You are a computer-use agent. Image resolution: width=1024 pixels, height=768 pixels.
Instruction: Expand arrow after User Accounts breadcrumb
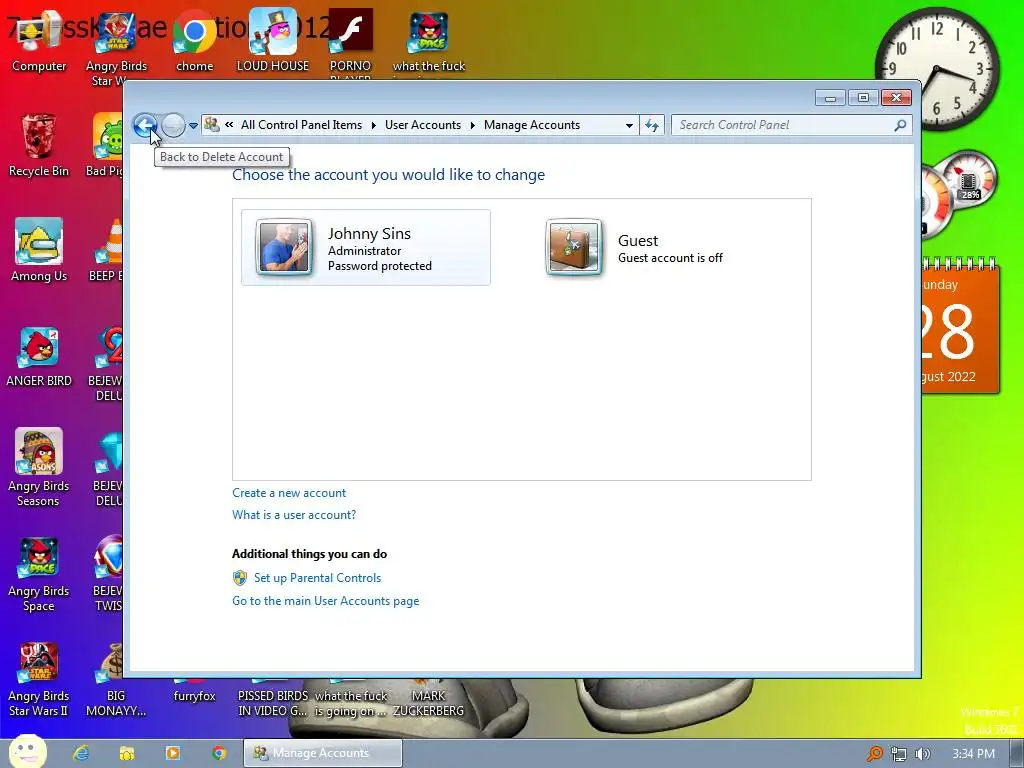click(473, 125)
